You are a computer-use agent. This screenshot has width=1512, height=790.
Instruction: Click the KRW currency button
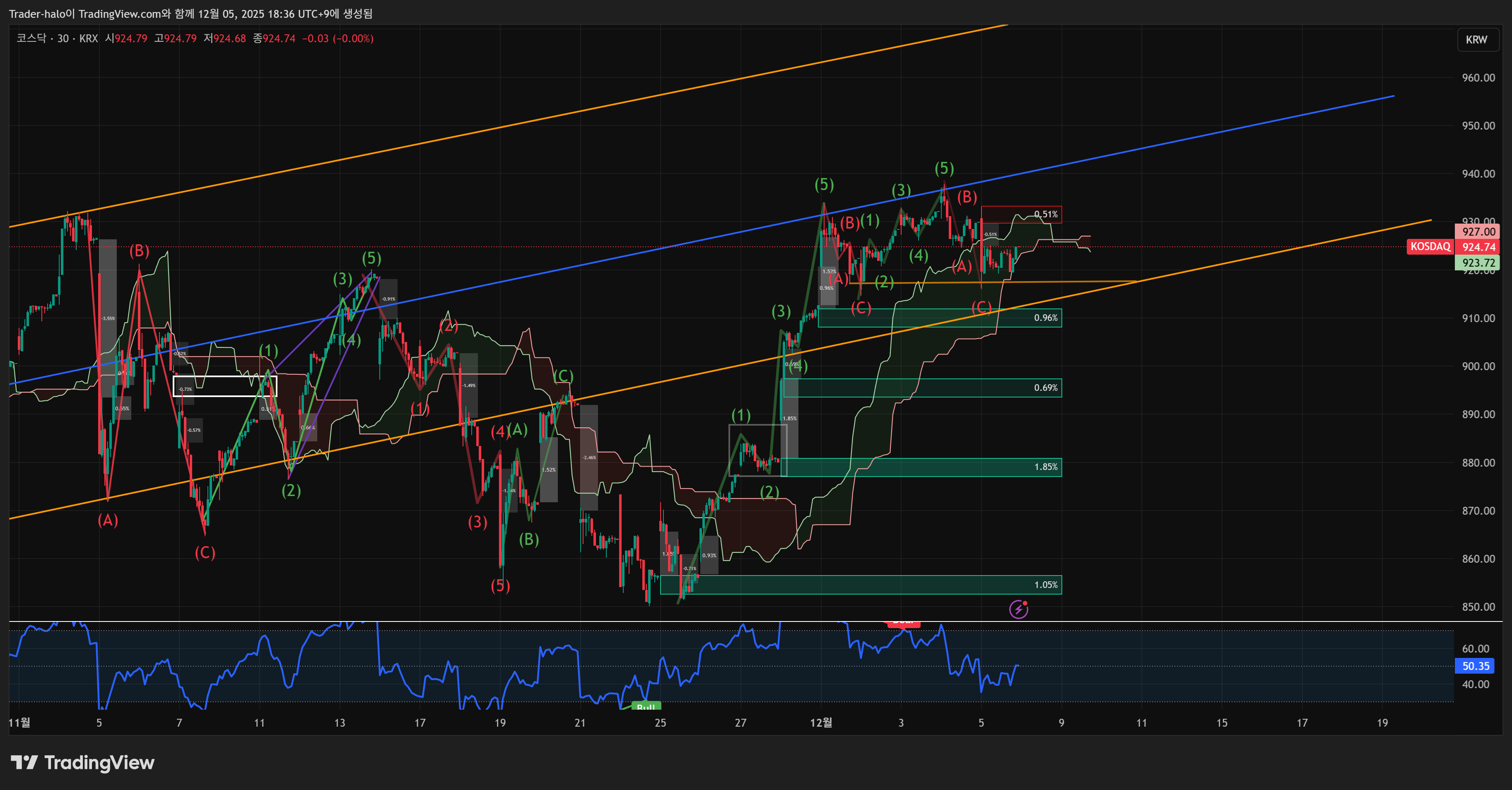tap(1477, 39)
